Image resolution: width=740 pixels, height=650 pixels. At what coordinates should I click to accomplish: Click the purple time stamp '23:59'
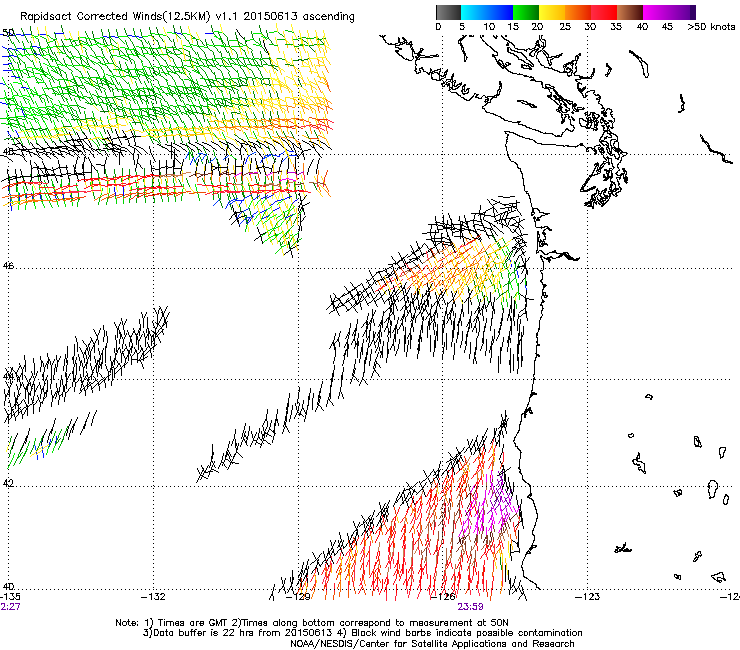point(470,607)
